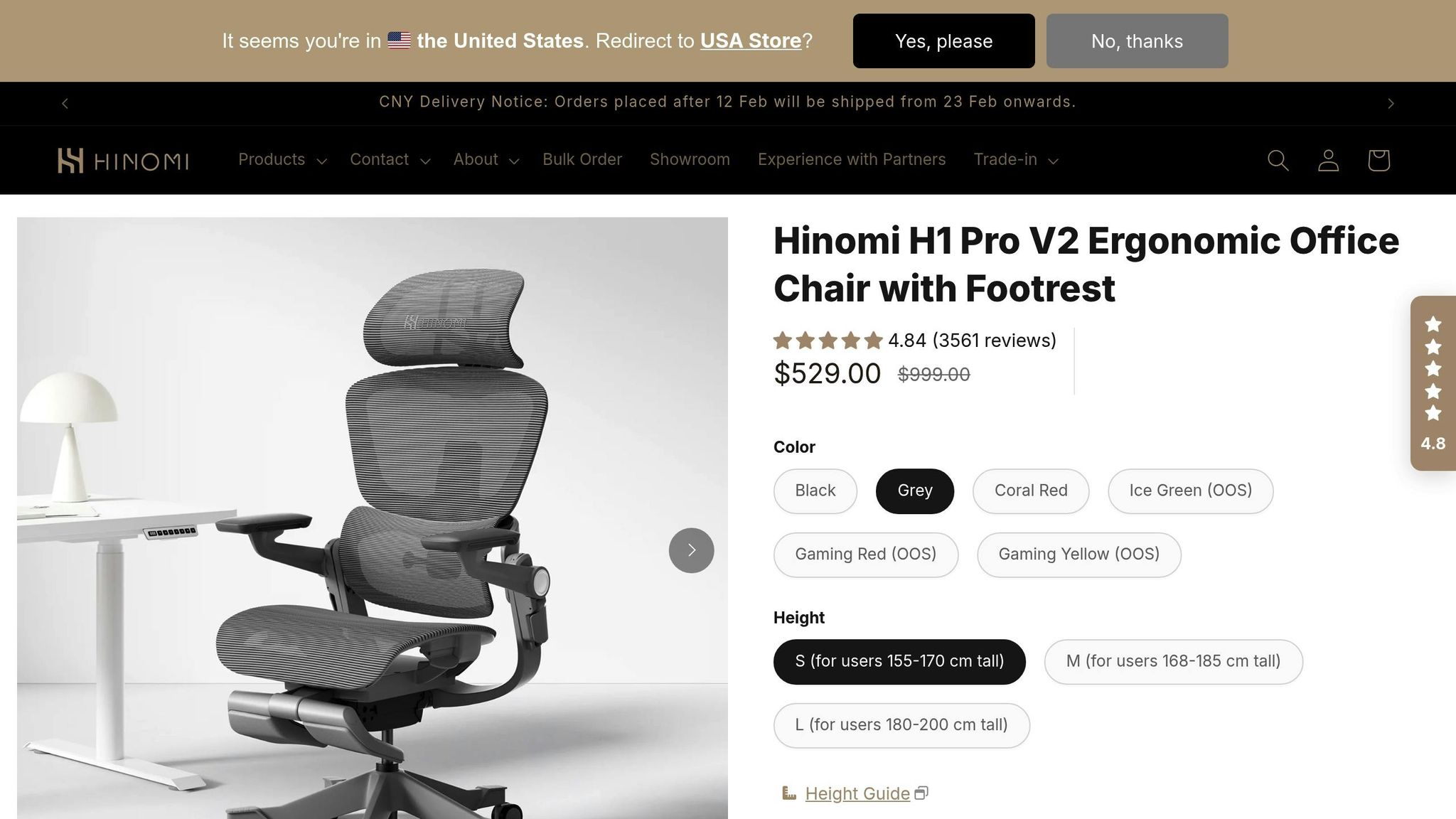Expand the Contact dropdown menu
Screen dimensions: 1456x819
pos(390,160)
